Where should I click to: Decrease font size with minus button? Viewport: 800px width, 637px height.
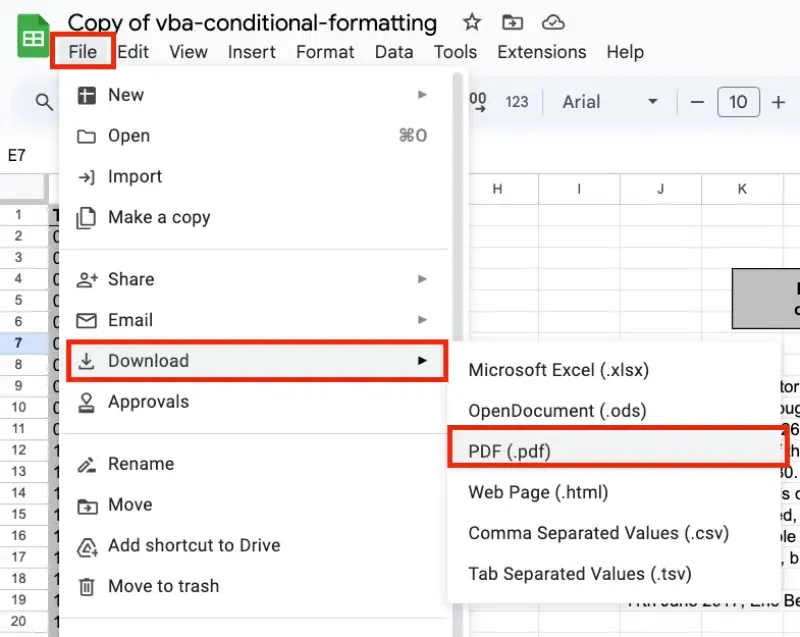click(698, 101)
